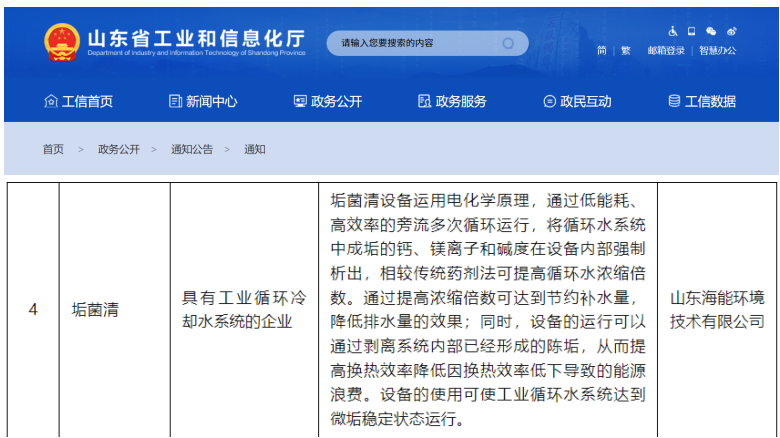Open the accessibility wheelchair icon
The height and width of the screenshot is (438, 780).
pyautogui.click(x=673, y=32)
